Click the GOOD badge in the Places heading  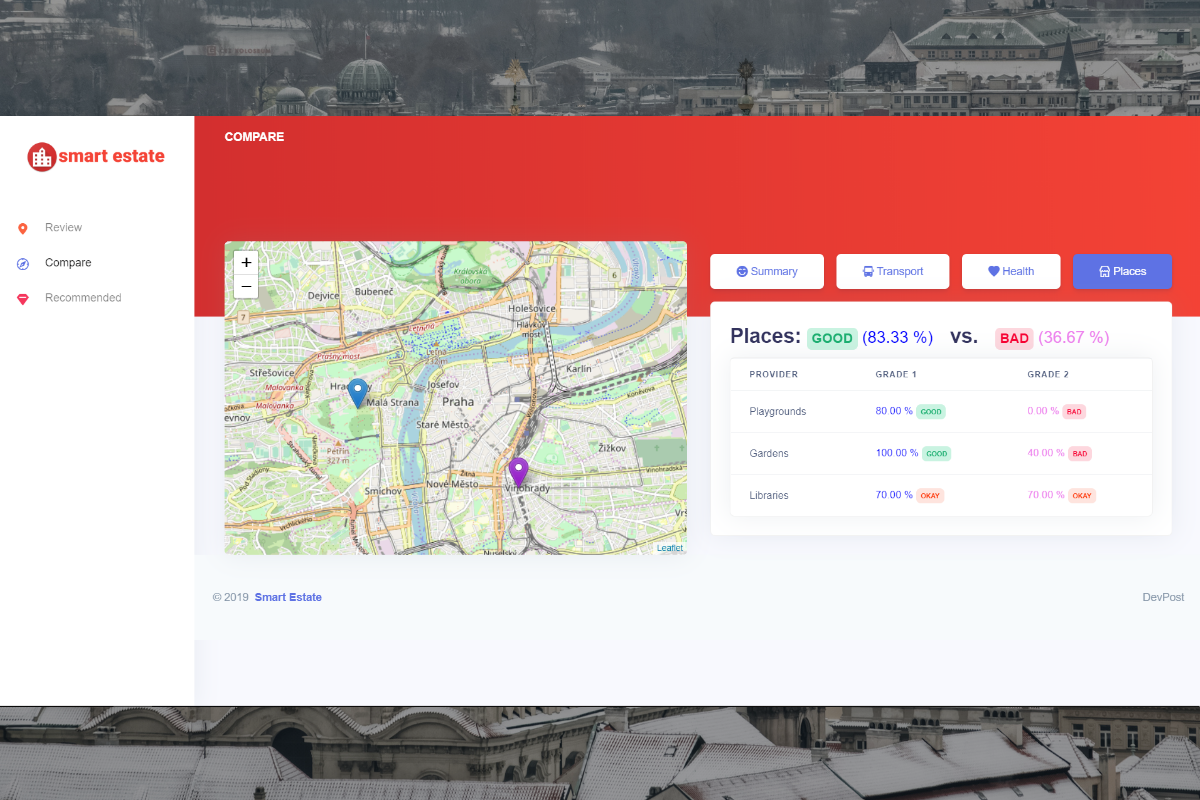832,338
